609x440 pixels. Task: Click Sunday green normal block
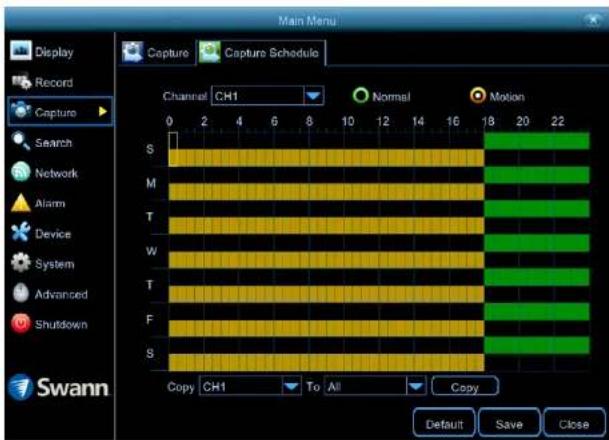tap(537, 141)
